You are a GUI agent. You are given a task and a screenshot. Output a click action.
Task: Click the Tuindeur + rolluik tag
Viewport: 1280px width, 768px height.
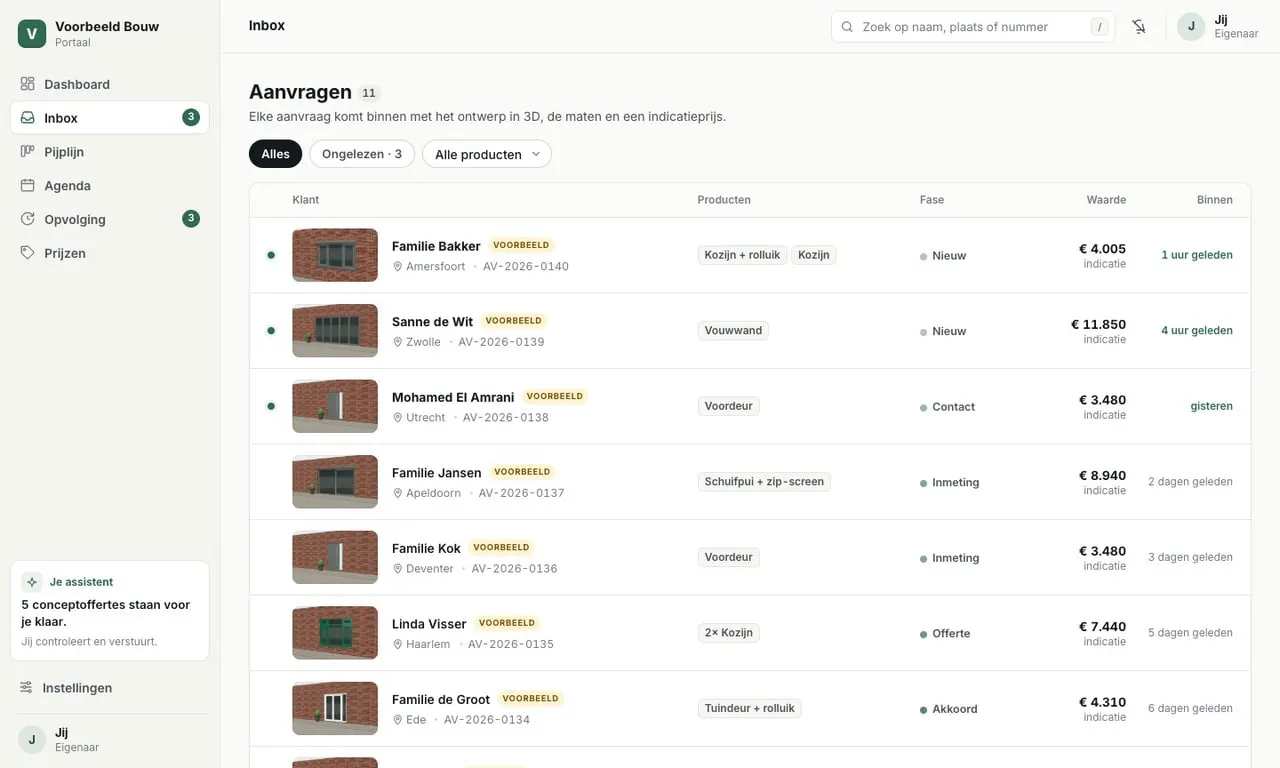(x=749, y=709)
